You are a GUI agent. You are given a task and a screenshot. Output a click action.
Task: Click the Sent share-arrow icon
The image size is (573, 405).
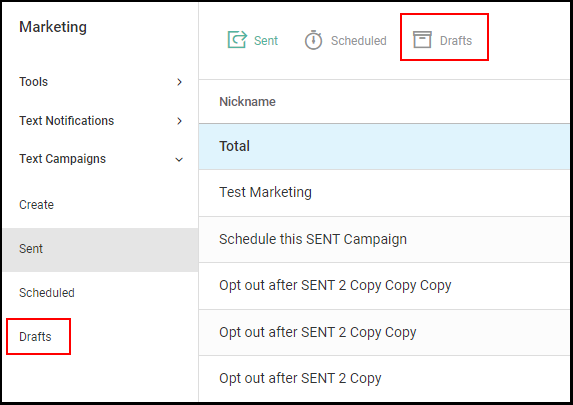(237, 39)
